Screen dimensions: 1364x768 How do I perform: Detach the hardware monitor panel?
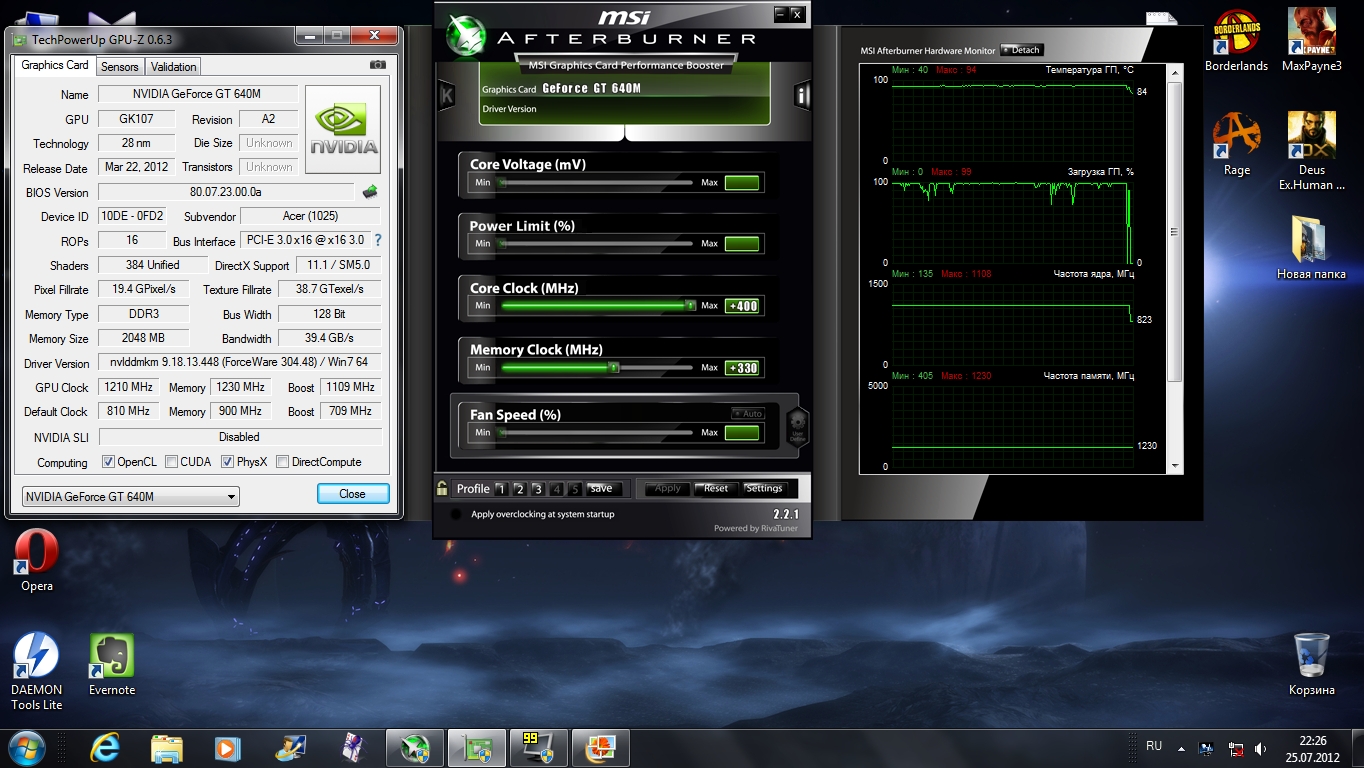tap(1022, 50)
